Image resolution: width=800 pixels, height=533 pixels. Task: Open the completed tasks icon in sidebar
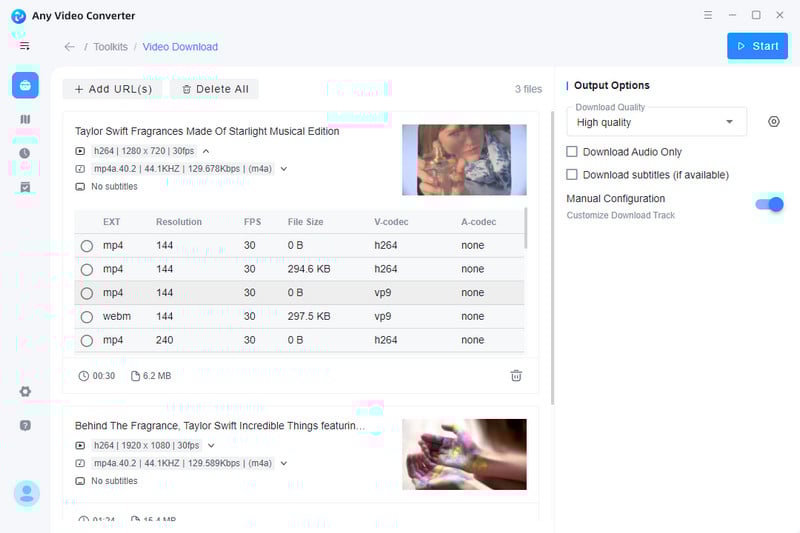[x=25, y=187]
